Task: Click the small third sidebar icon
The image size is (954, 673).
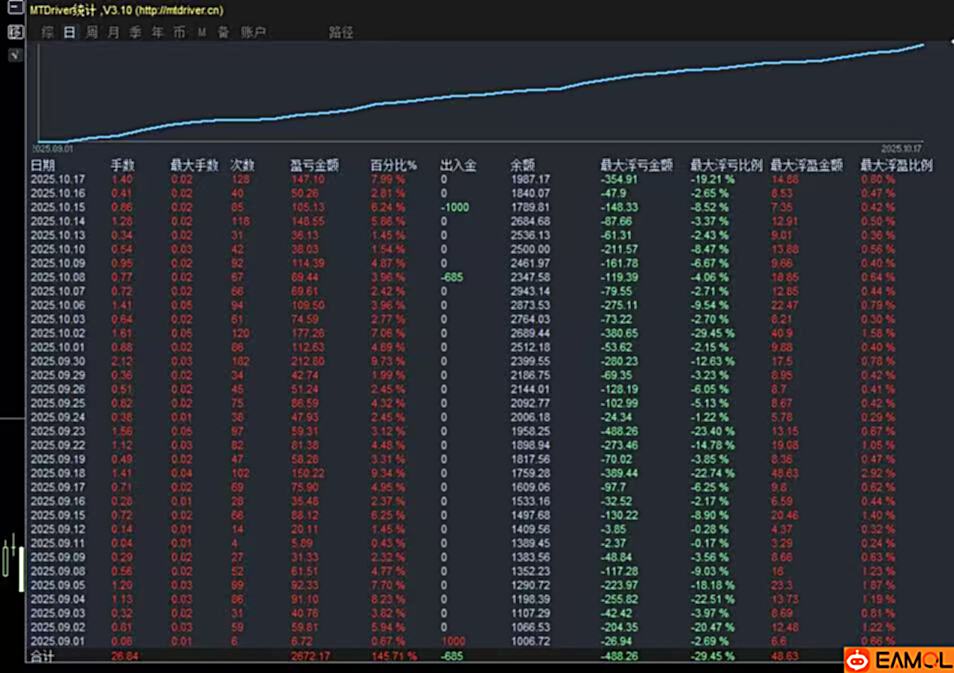Action: coord(14,54)
